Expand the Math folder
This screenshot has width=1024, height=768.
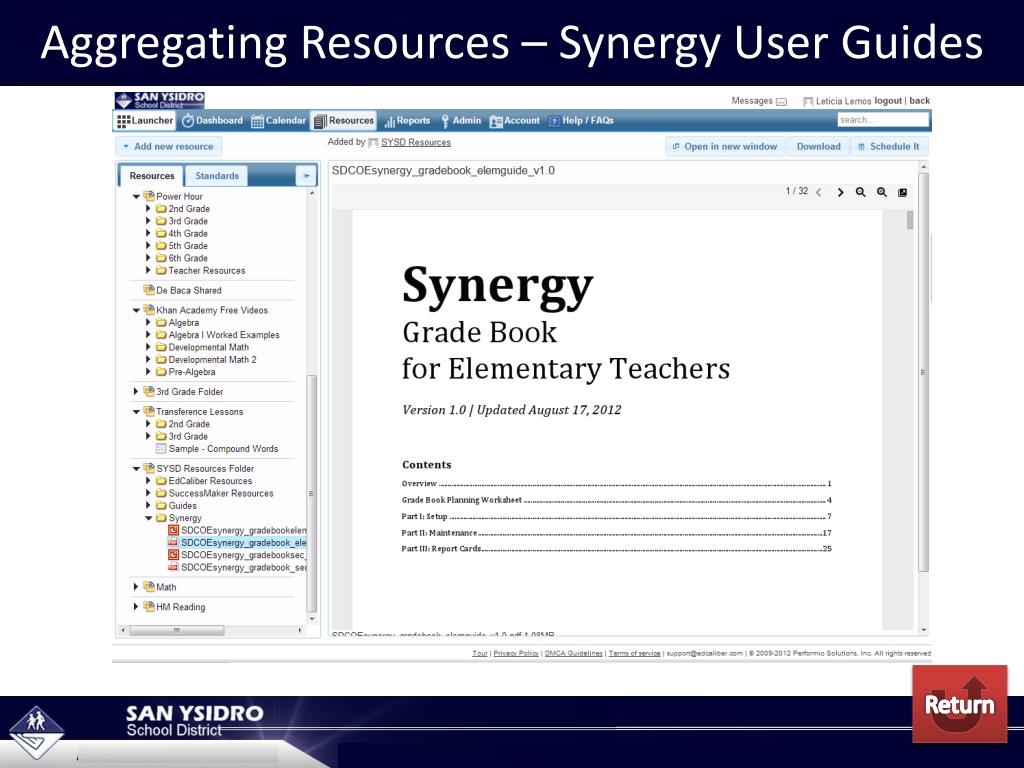point(136,587)
